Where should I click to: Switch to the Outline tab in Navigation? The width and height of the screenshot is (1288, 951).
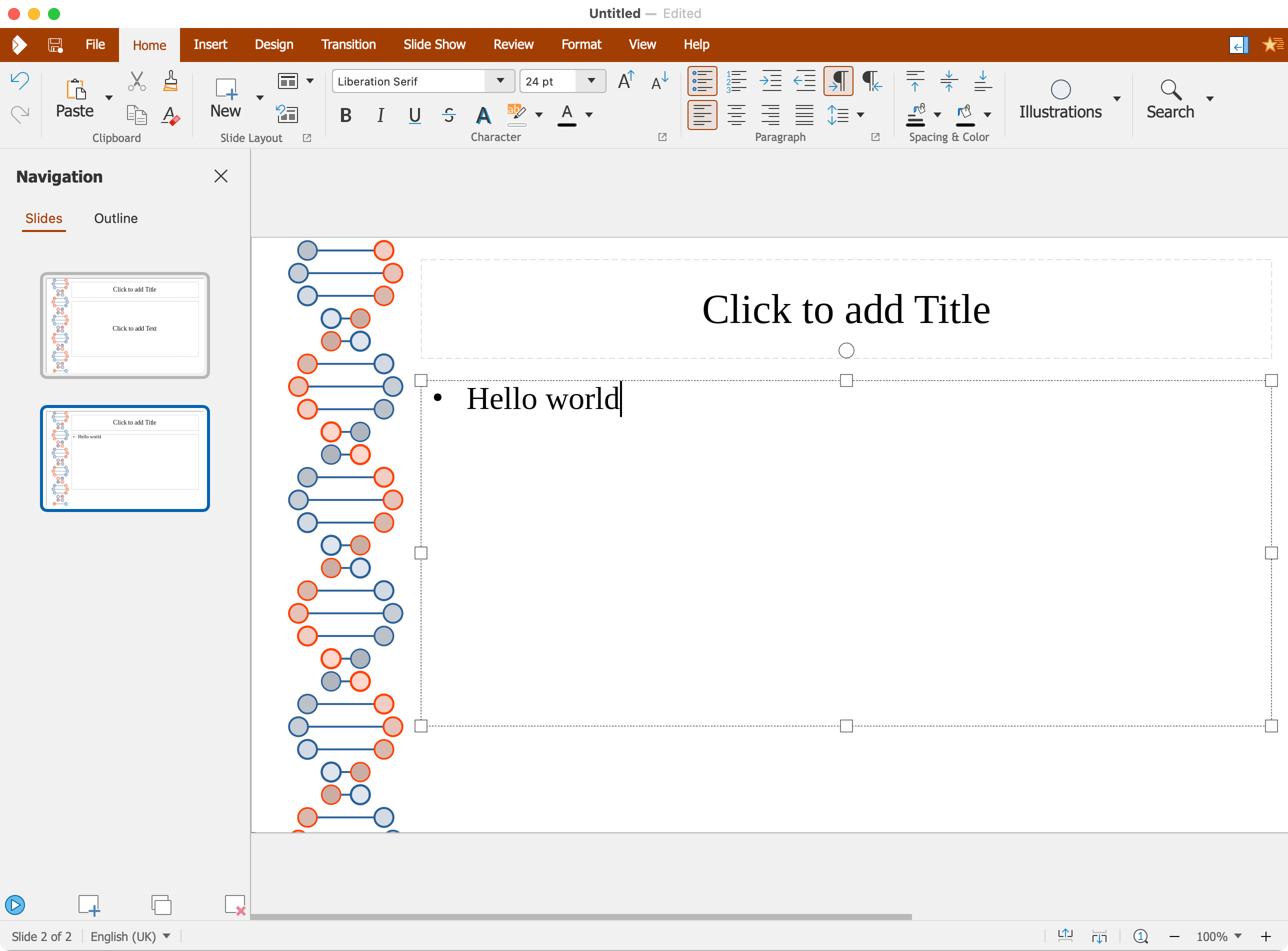click(x=115, y=218)
